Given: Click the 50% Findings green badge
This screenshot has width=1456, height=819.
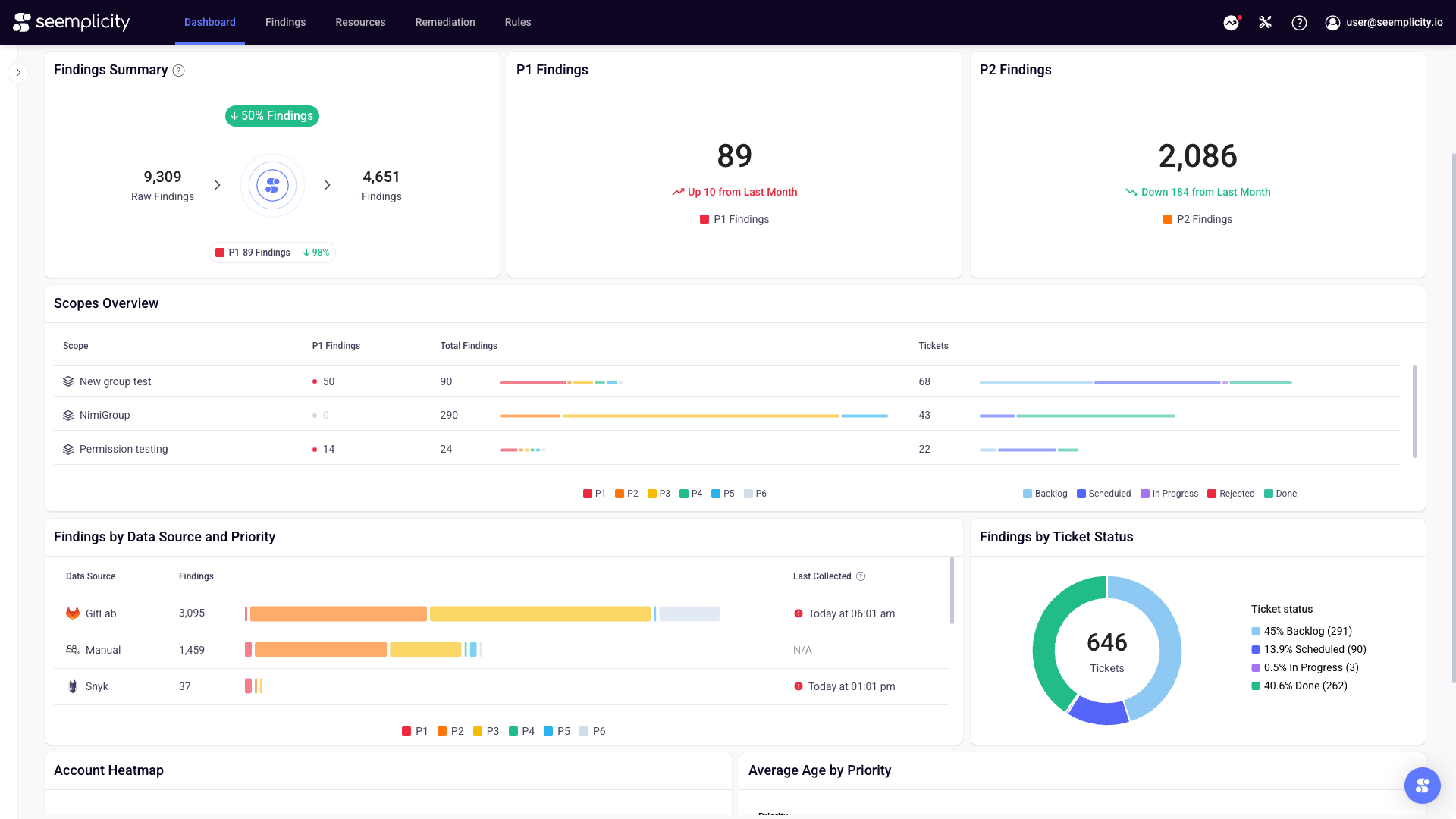Looking at the screenshot, I should coord(272,116).
